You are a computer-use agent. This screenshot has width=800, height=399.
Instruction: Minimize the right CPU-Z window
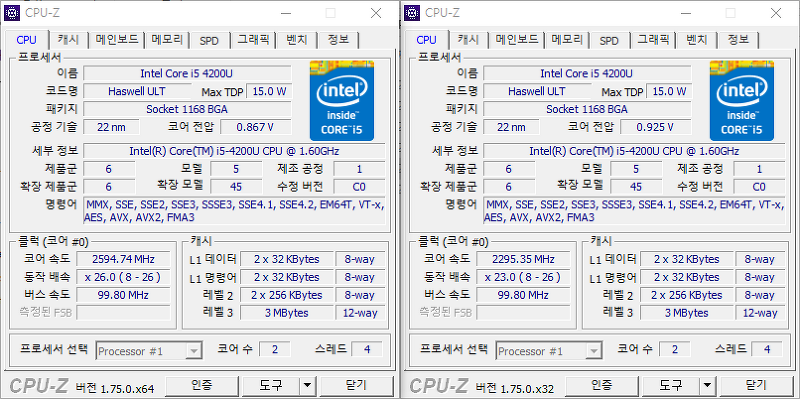pos(686,13)
